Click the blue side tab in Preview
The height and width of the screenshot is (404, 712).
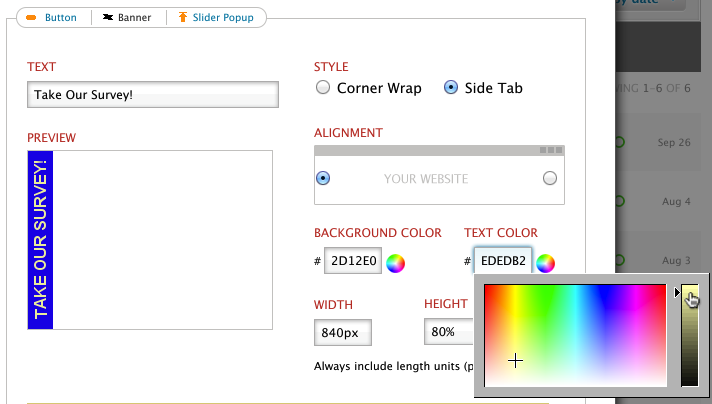pos(40,240)
